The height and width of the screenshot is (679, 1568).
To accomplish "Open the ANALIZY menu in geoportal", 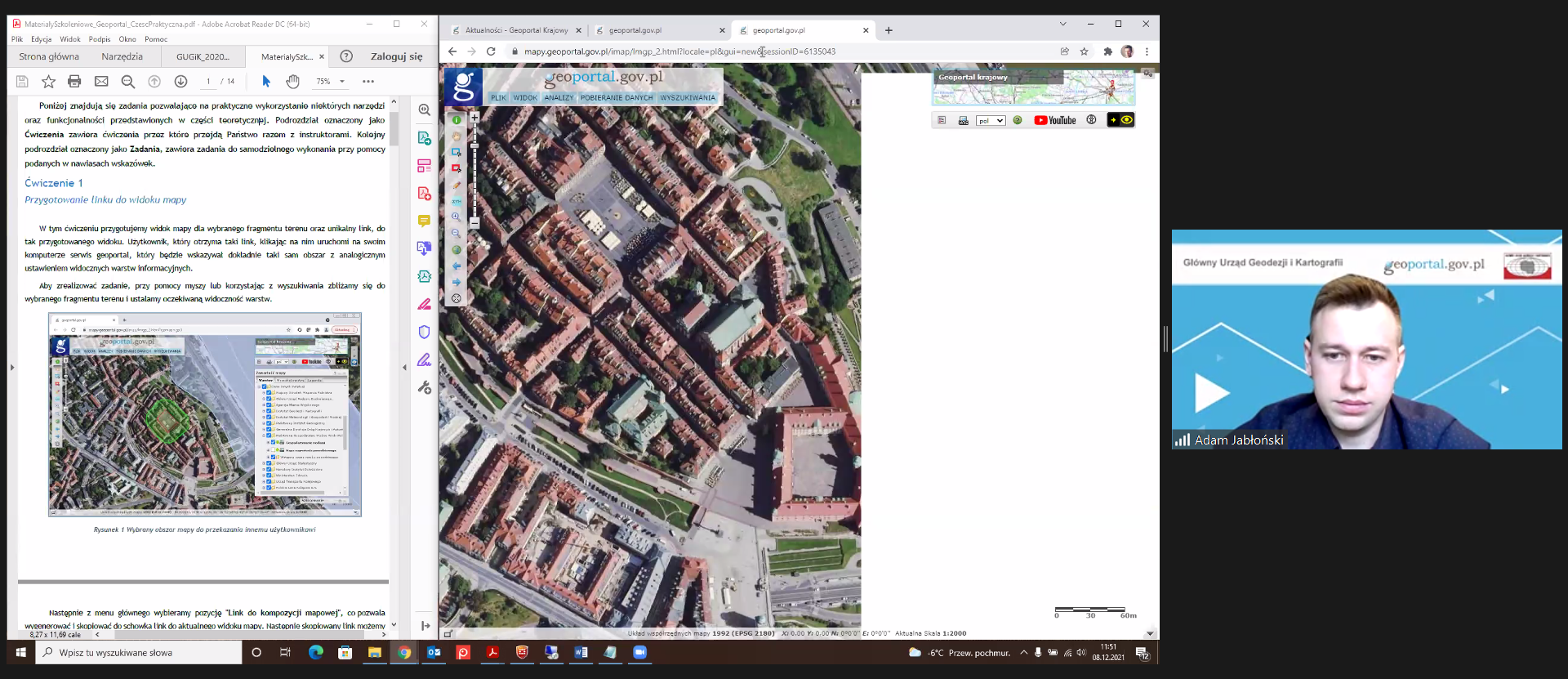I will [x=559, y=97].
